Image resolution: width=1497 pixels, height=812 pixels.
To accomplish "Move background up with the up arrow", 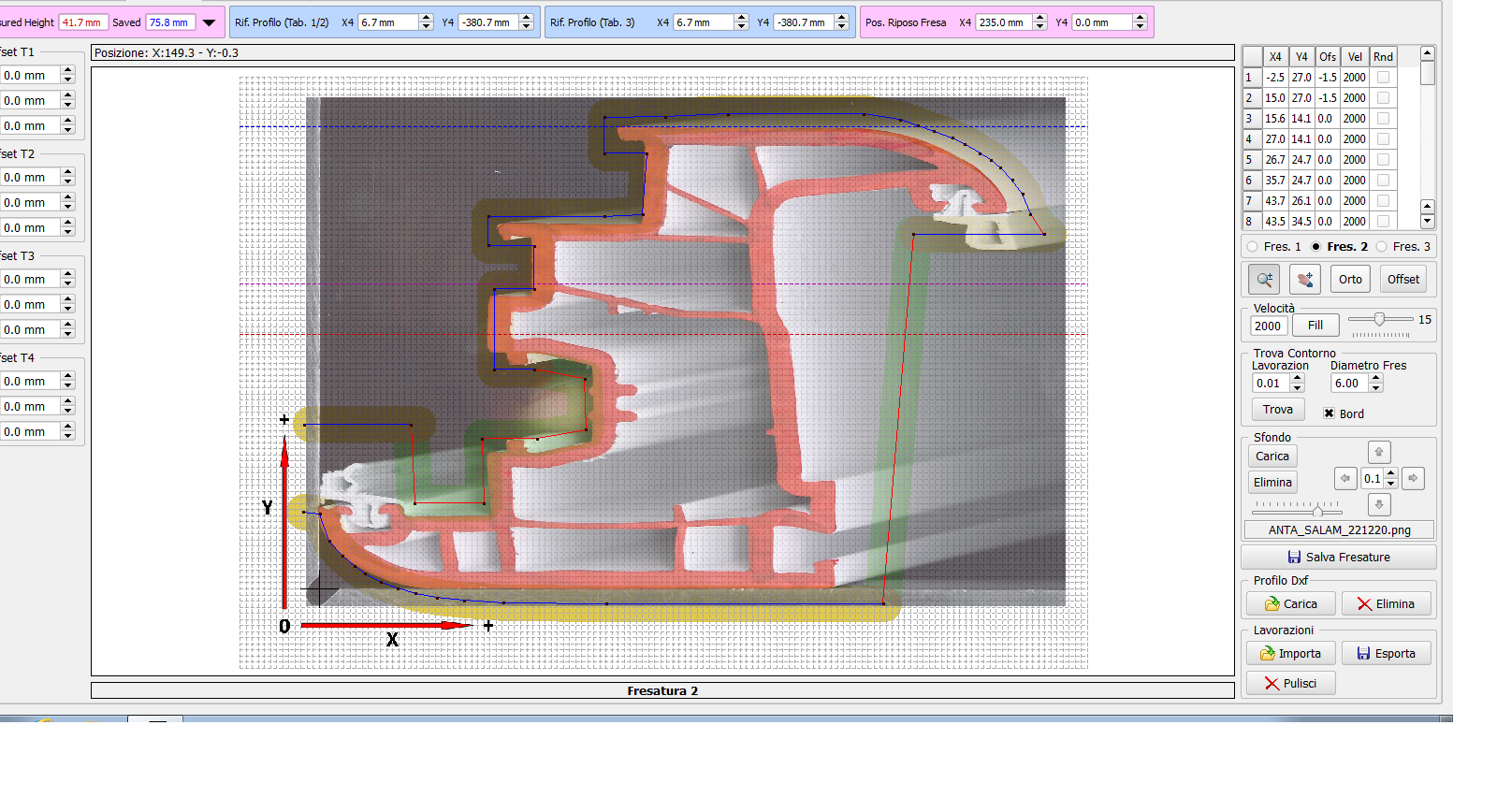I will click(x=1378, y=452).
